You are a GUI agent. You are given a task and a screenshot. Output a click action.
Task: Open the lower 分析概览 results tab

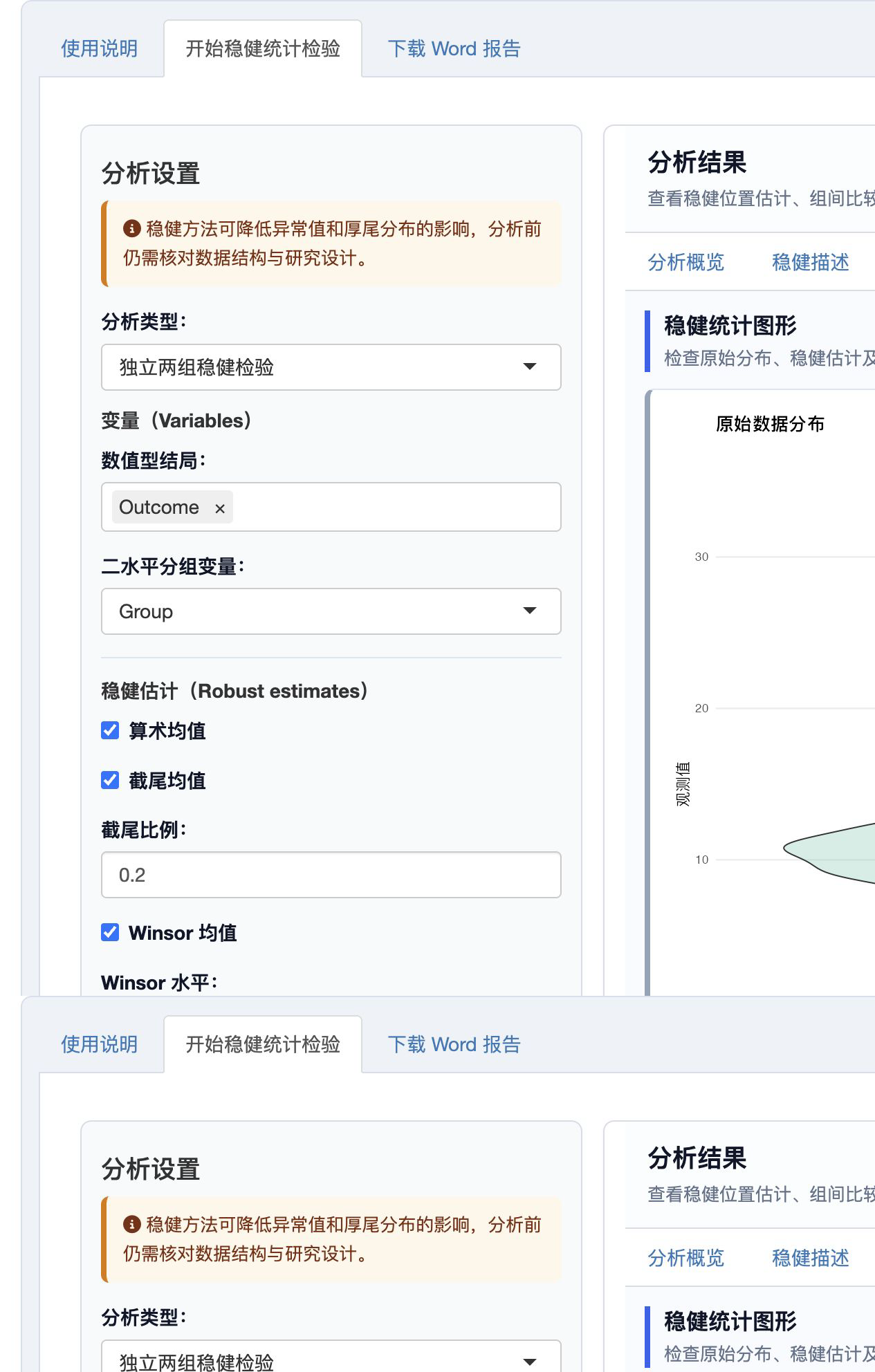[x=685, y=1258]
